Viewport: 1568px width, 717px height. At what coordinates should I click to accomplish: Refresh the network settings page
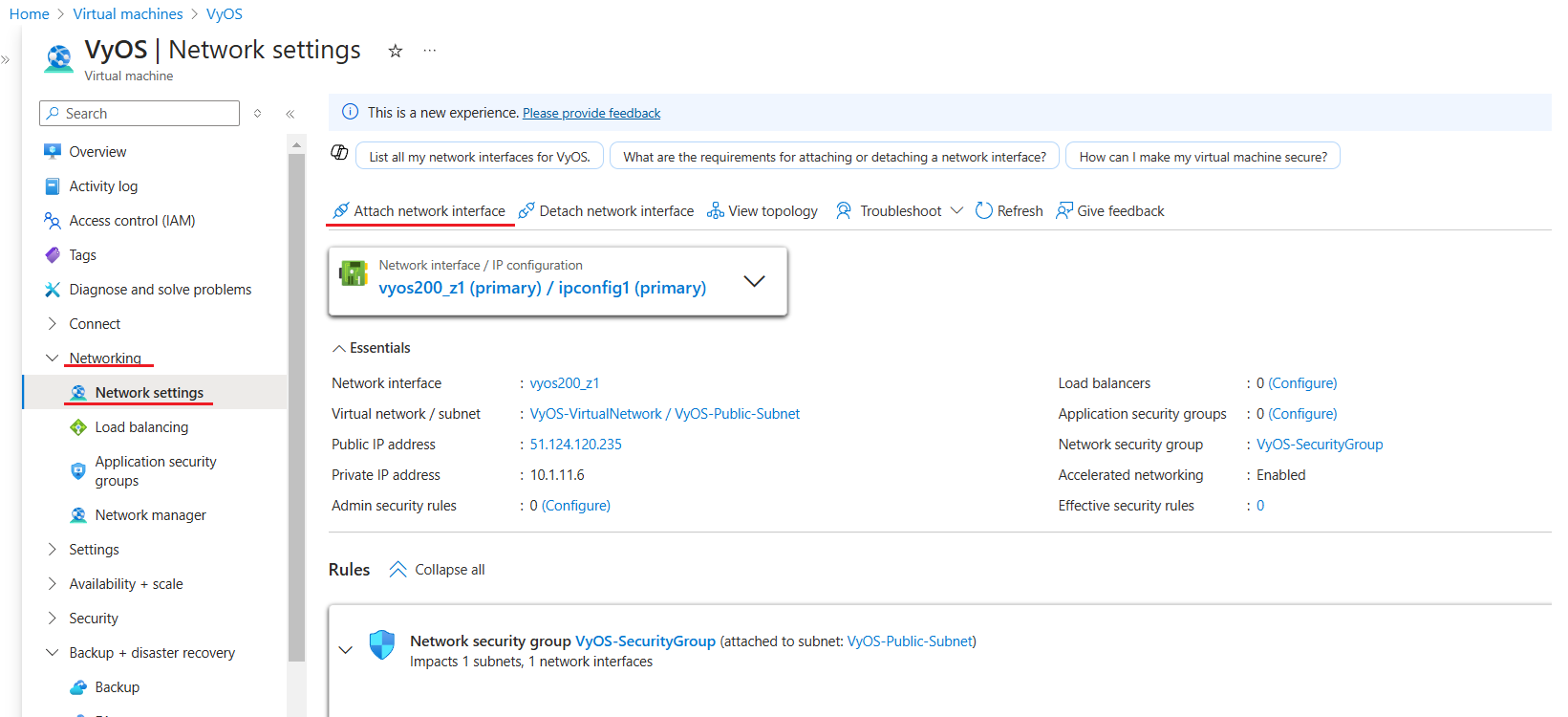(x=1009, y=211)
